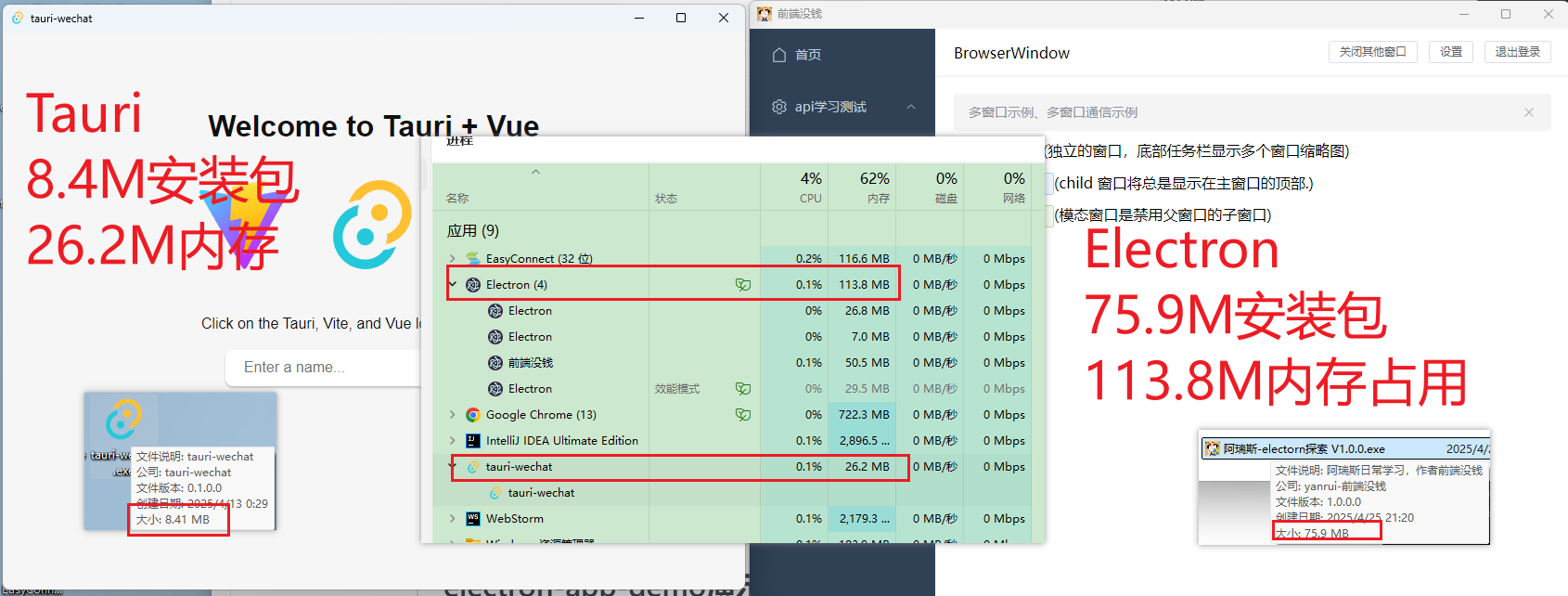Select the 应用 (9) group header
This screenshot has width=1568, height=596.
[x=473, y=231]
